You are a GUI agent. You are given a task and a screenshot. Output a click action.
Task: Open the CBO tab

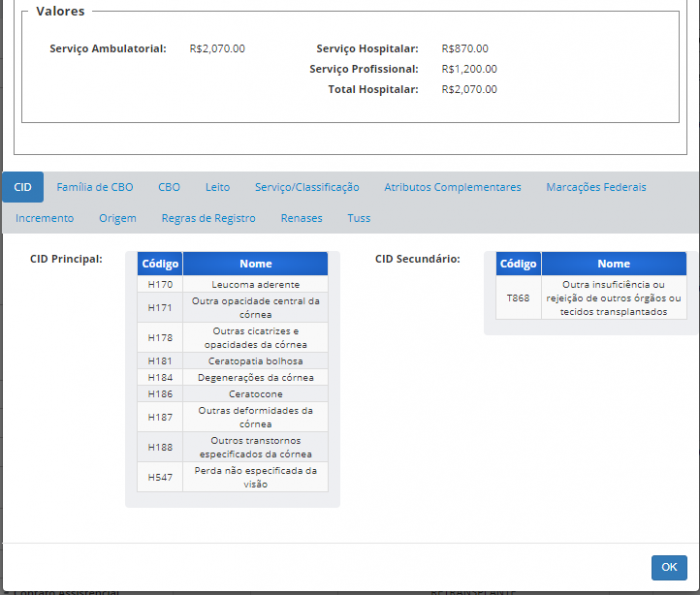[x=169, y=187]
